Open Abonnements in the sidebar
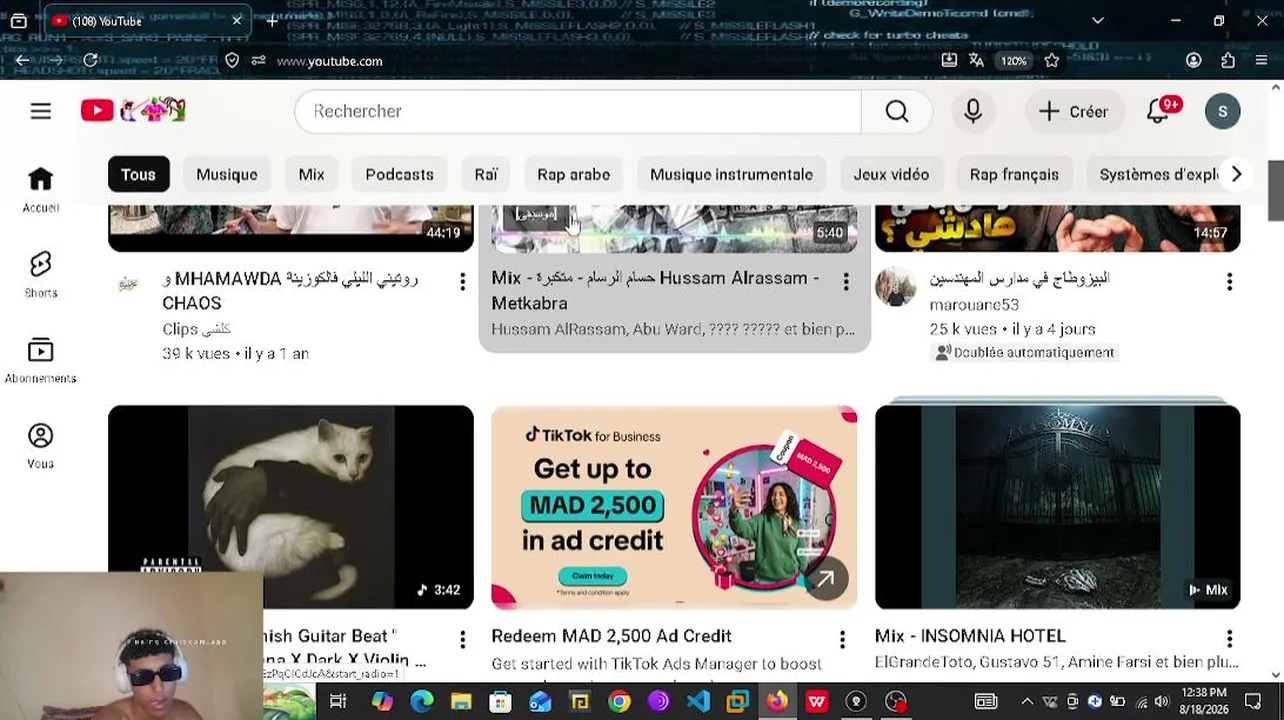The height and width of the screenshot is (720, 1284). pyautogui.click(x=40, y=360)
